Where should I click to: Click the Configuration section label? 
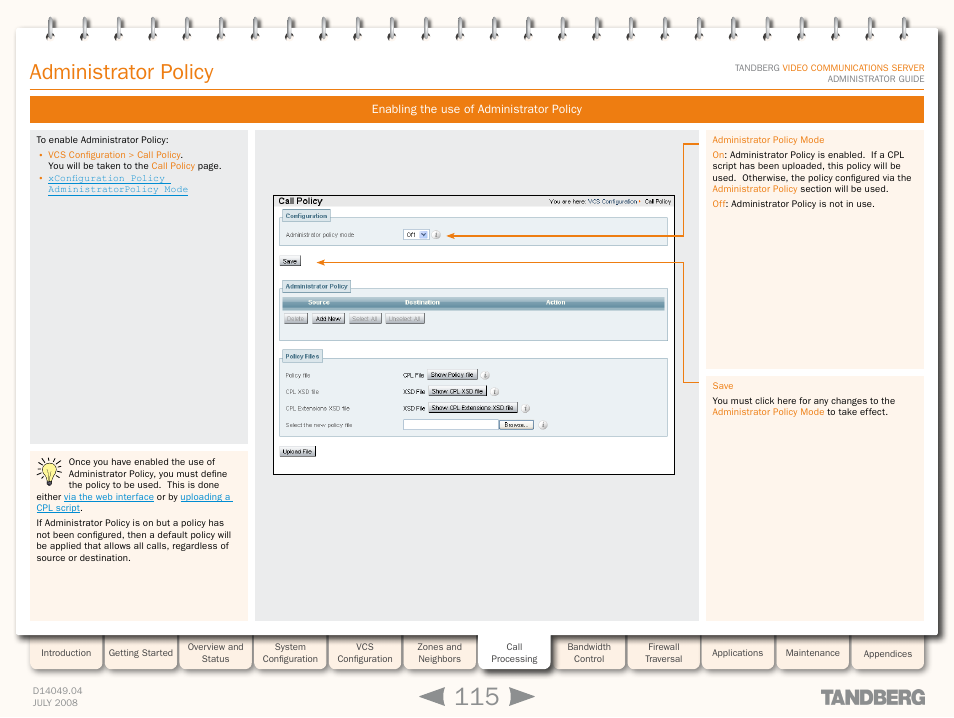tap(306, 216)
